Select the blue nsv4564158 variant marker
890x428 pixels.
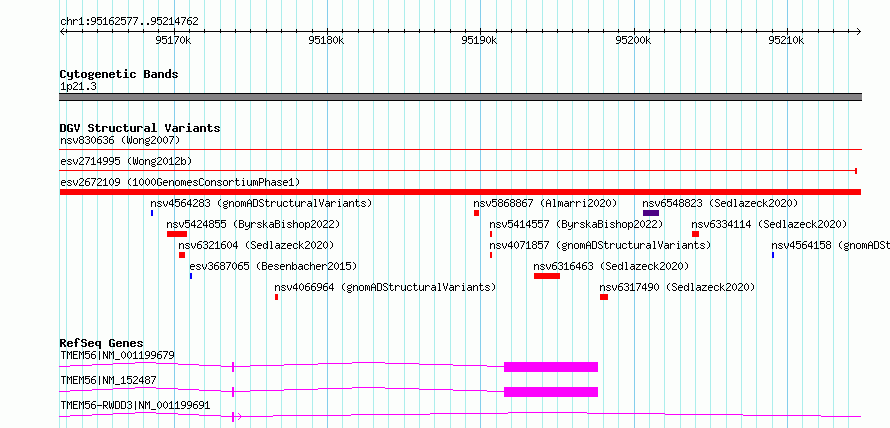tap(773, 255)
